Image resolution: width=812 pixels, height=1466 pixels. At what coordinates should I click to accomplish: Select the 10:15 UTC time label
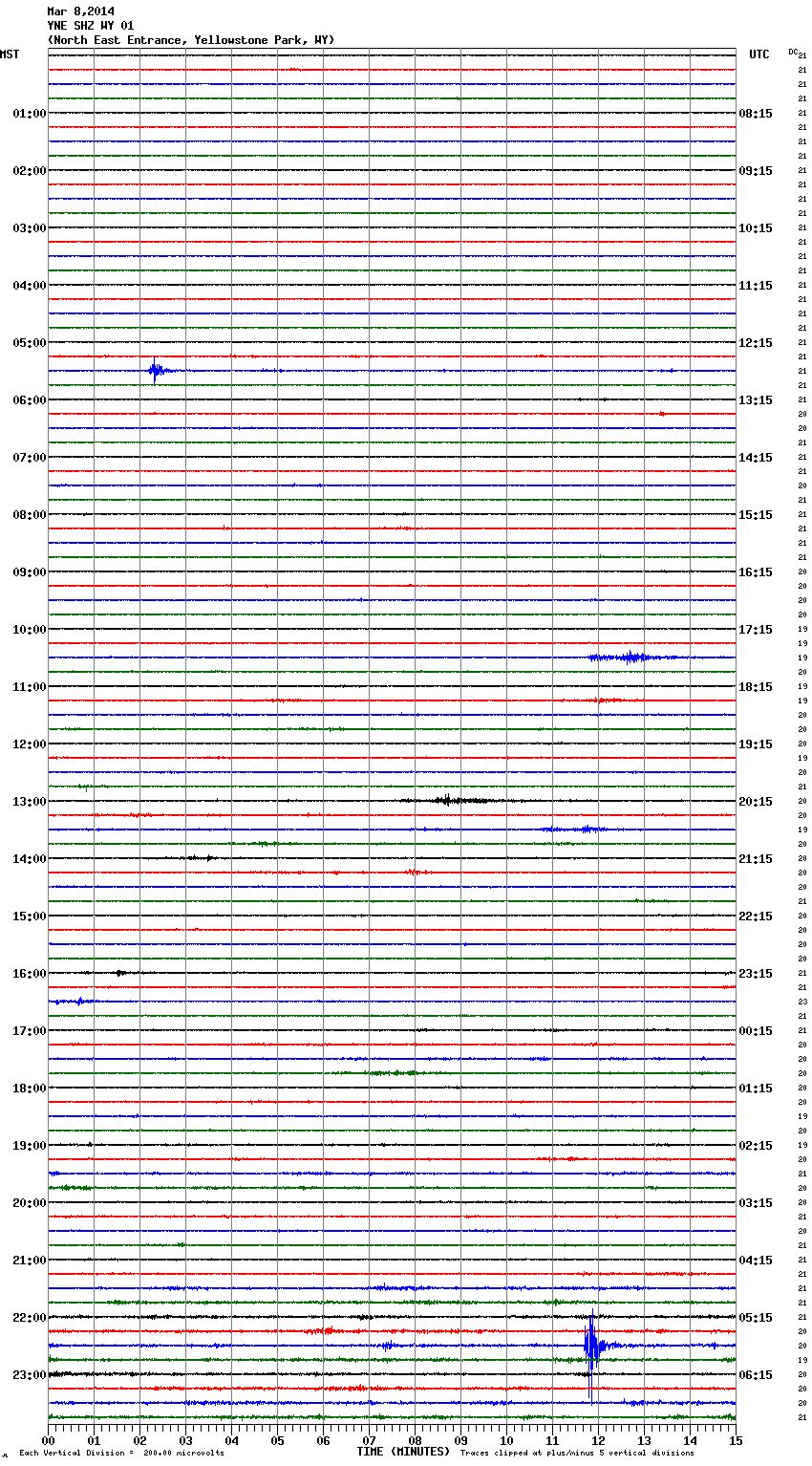pos(756,228)
